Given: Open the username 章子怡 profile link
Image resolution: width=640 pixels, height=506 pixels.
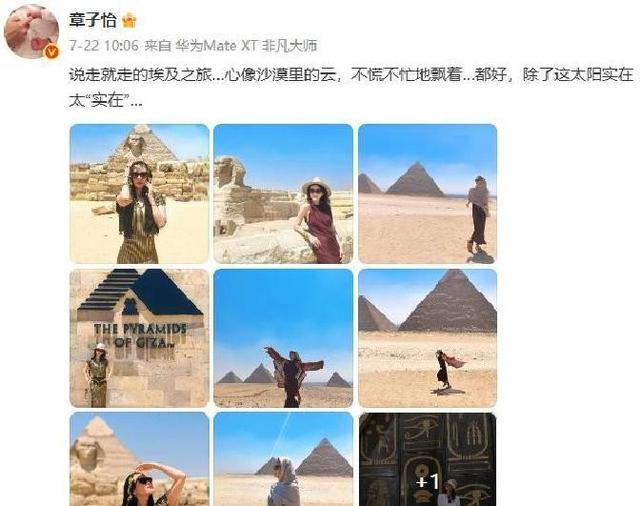Looking at the screenshot, I should coord(93,20).
